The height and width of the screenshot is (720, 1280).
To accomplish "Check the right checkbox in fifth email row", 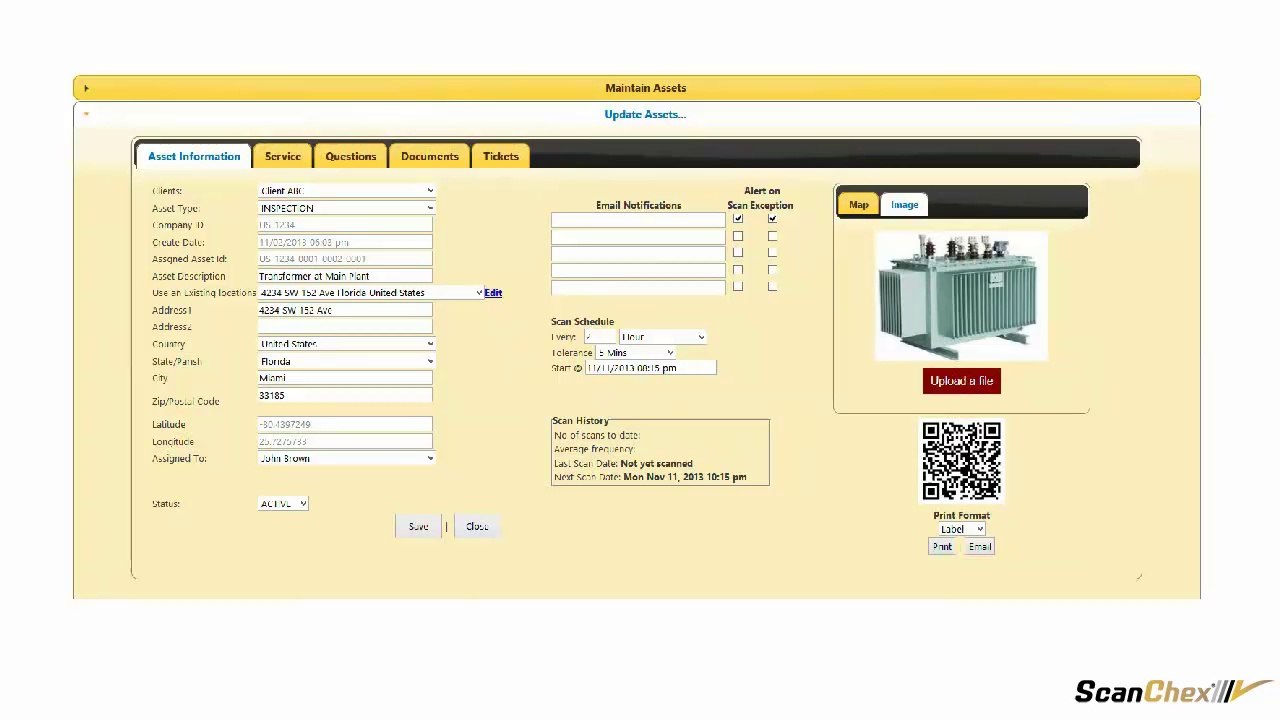I will [x=772, y=287].
